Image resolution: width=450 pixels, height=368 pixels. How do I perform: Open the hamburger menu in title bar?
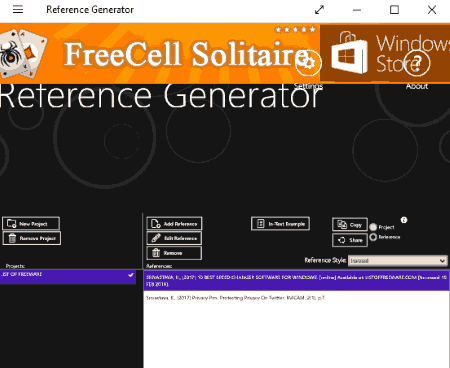18,10
